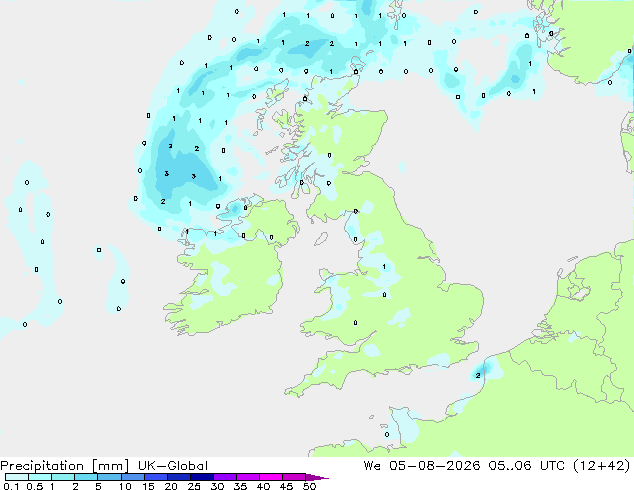Click the legend swatch between 0.1 and 0.5
Viewport: 634px width, 490px height.
pos(17,477)
